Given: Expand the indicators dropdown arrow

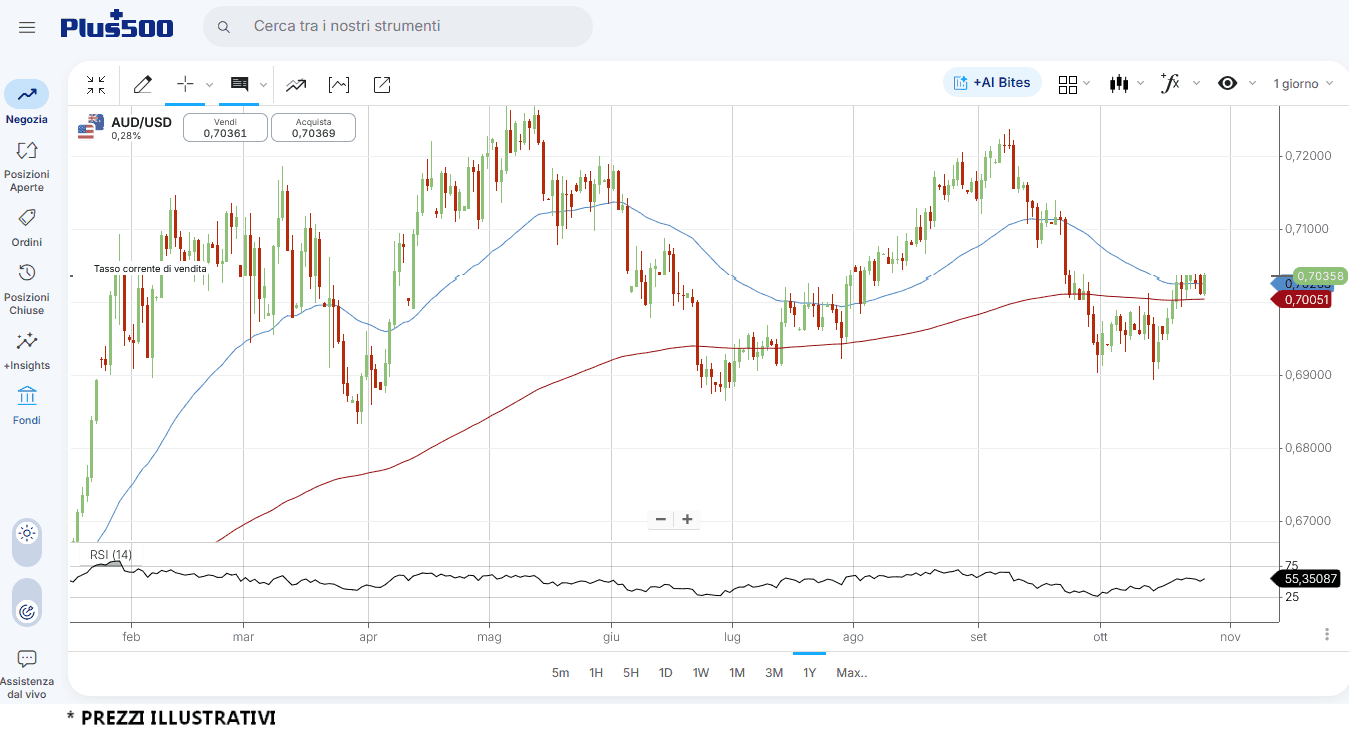Looking at the screenshot, I should pyautogui.click(x=1195, y=84).
